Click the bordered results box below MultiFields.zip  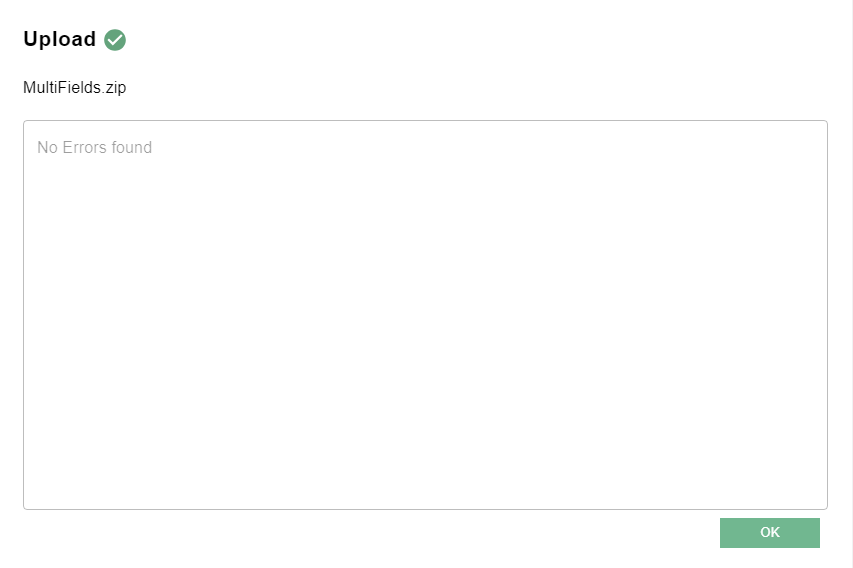click(x=425, y=315)
